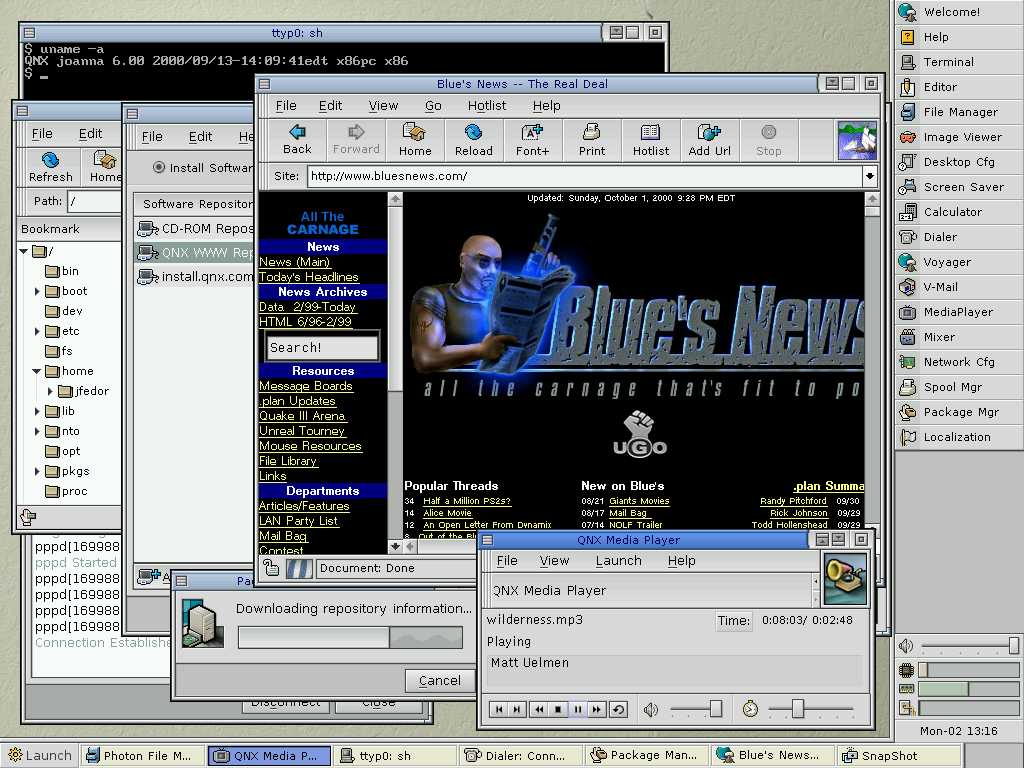The width and height of the screenshot is (1024, 768).
Task: Rewind the track in Media Player
Action: (x=539, y=709)
